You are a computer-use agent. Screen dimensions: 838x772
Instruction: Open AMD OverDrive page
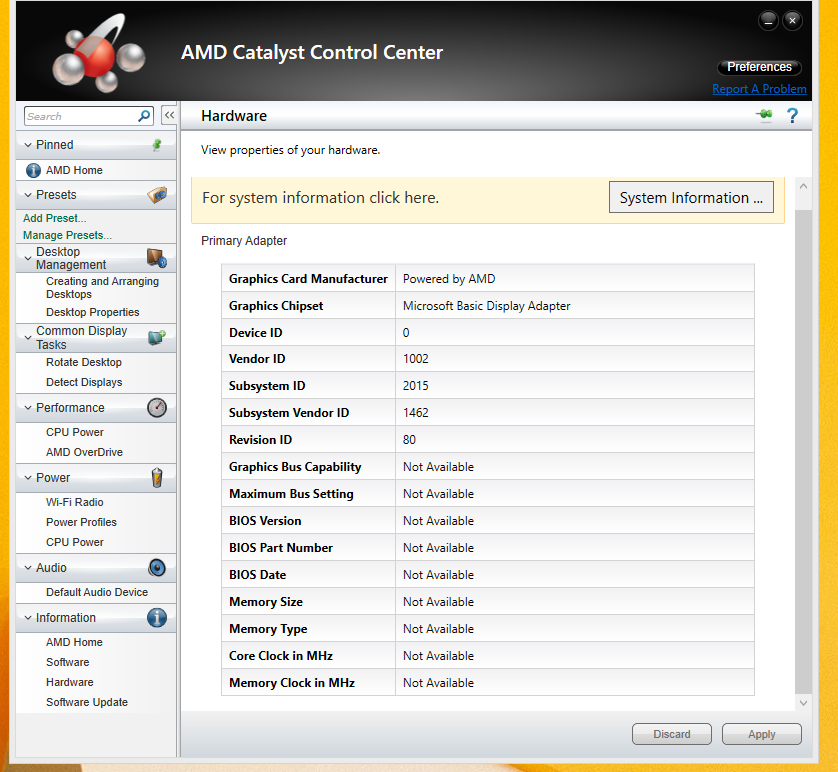click(84, 452)
